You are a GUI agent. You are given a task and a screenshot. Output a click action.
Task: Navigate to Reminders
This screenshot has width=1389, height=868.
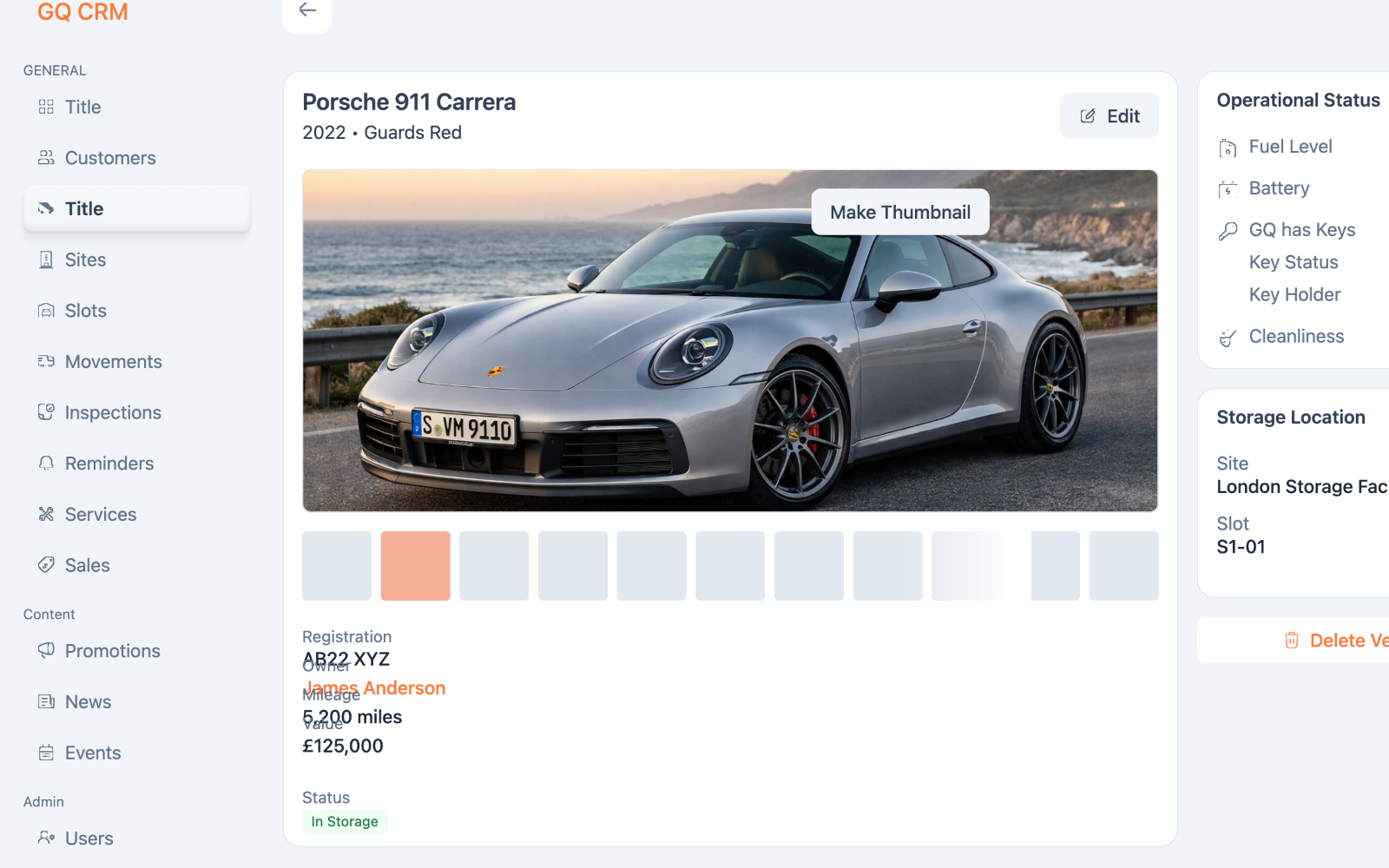click(x=136, y=464)
